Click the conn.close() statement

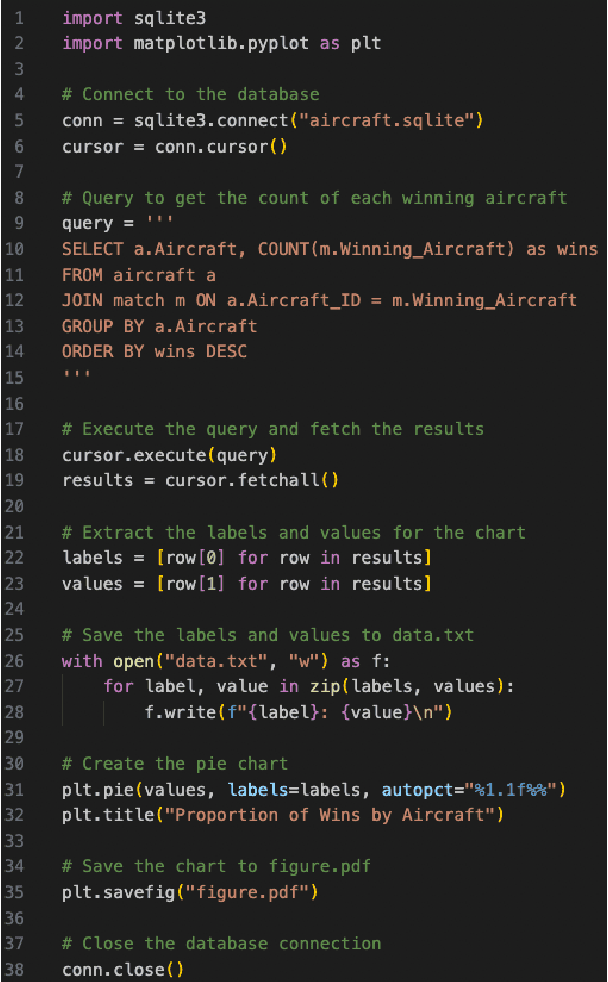[x=123, y=969]
